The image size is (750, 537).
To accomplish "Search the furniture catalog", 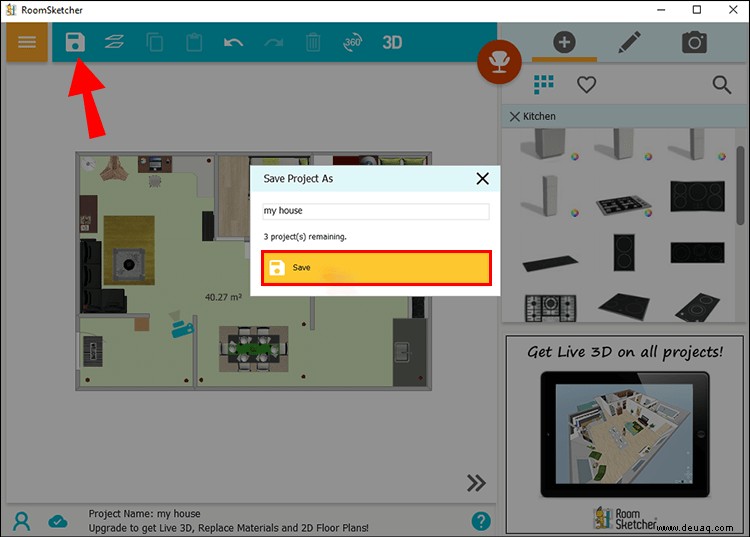I will [x=721, y=85].
